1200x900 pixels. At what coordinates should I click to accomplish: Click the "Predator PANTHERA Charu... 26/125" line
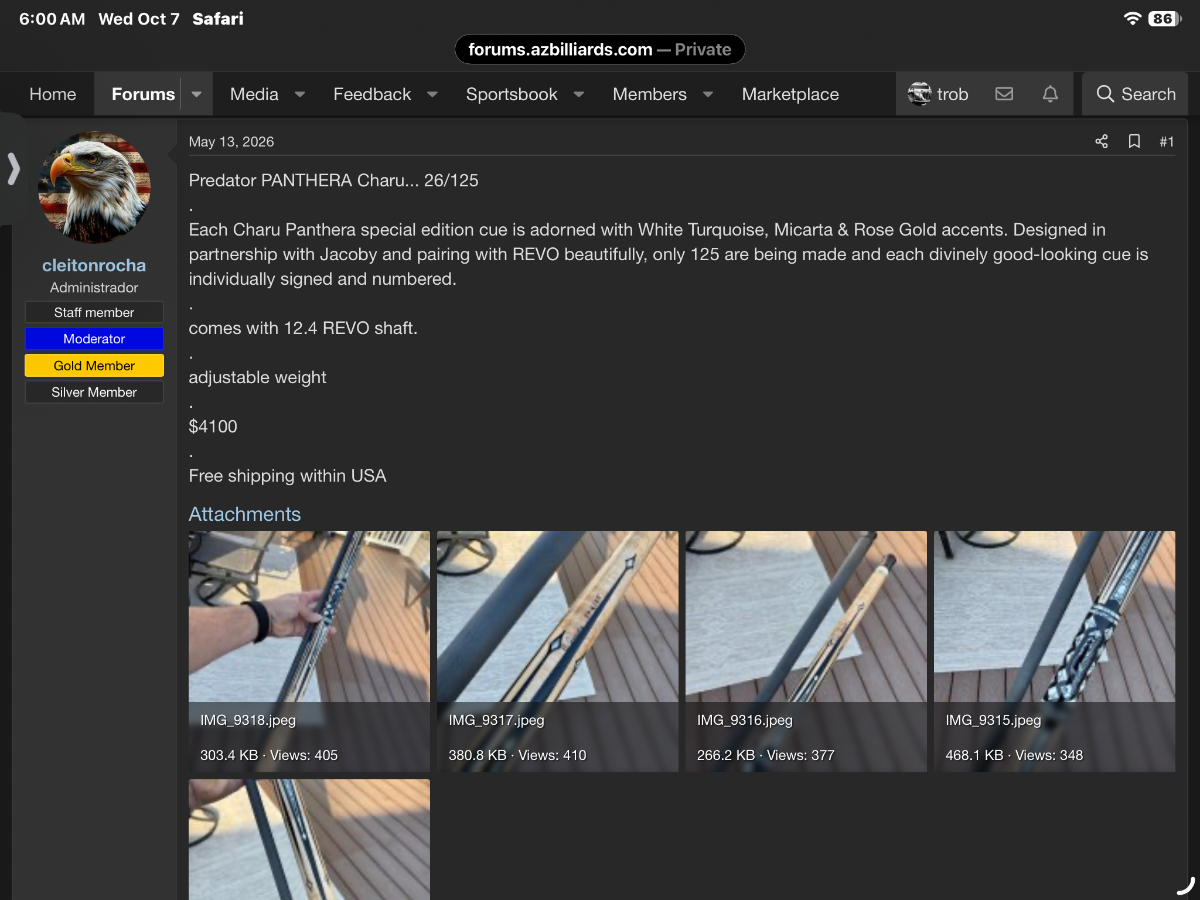pyautogui.click(x=334, y=181)
